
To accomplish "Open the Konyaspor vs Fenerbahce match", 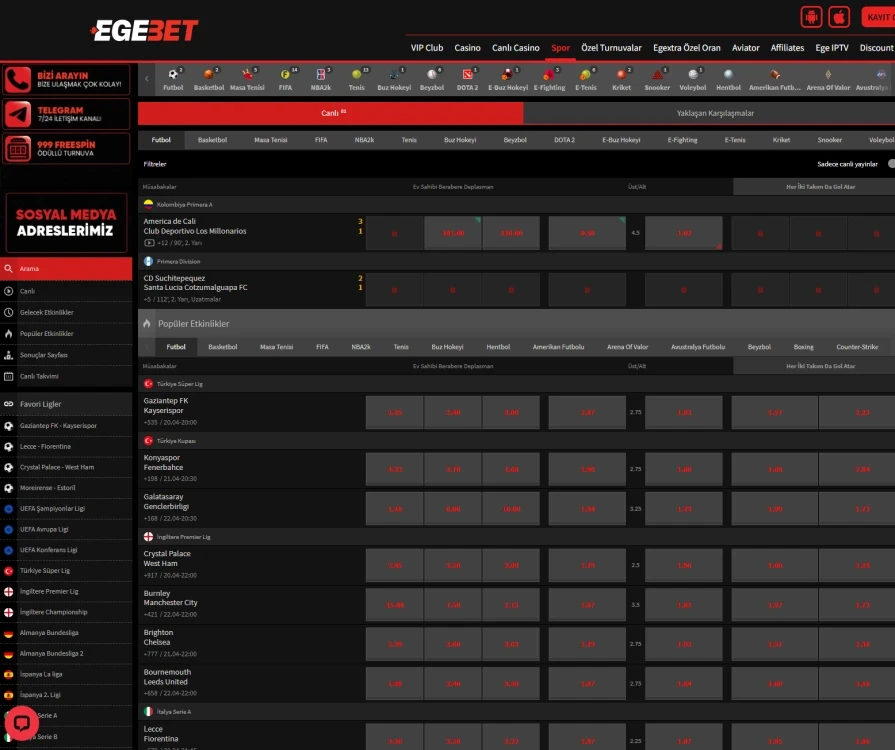I will point(163,462).
